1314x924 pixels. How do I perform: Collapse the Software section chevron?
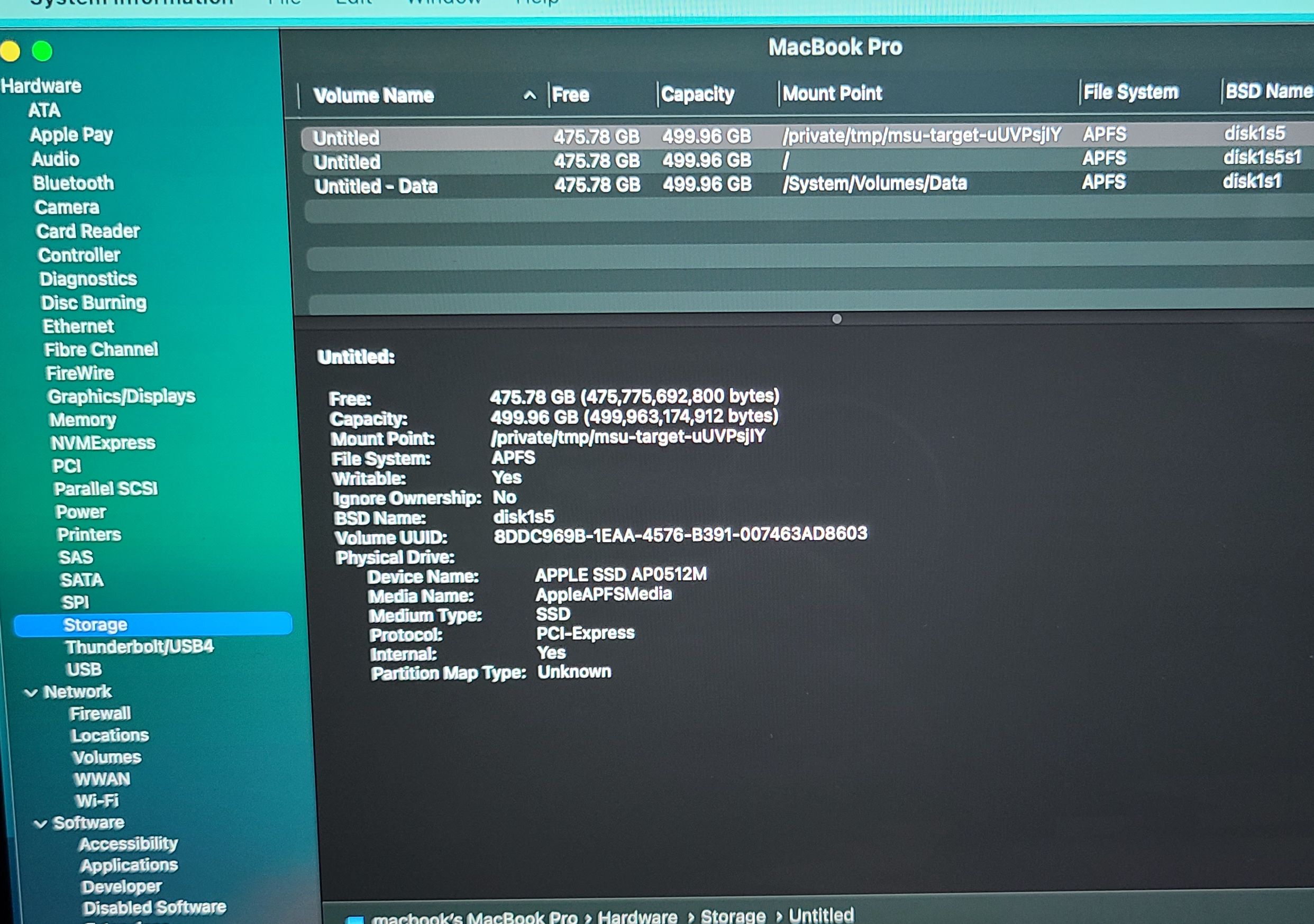(40, 824)
